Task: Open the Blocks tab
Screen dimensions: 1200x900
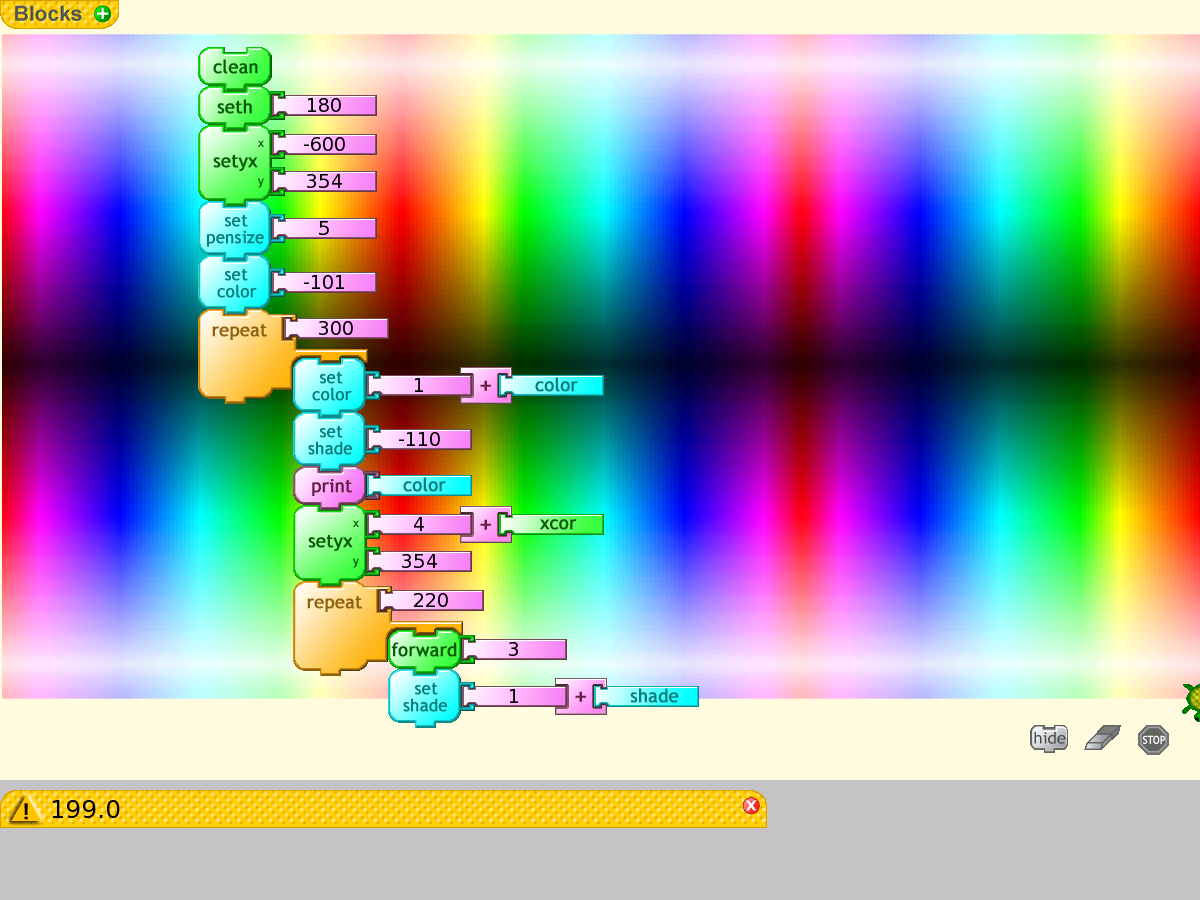Action: (x=48, y=14)
